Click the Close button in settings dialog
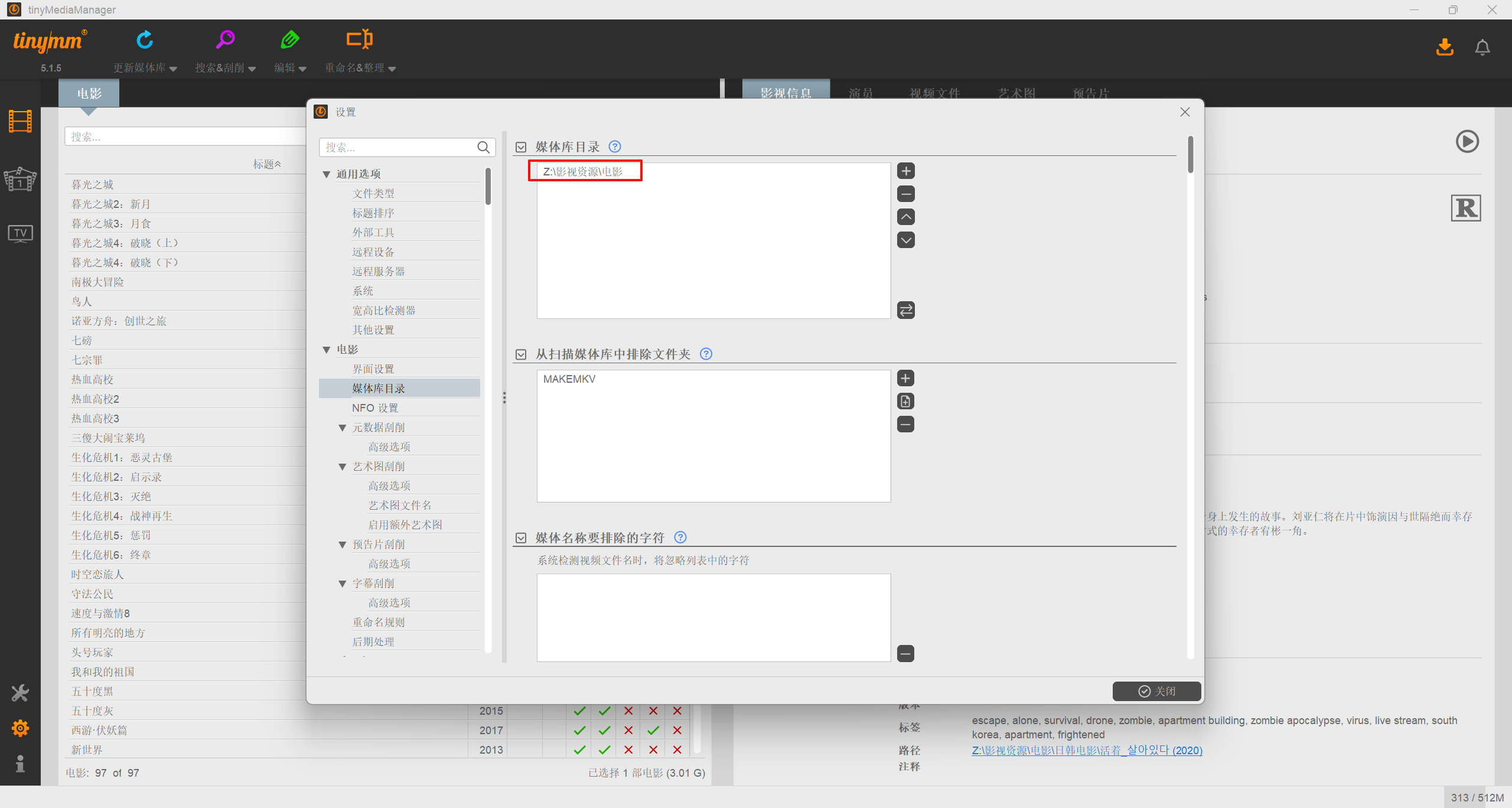Image resolution: width=1512 pixels, height=808 pixels. tap(1156, 691)
